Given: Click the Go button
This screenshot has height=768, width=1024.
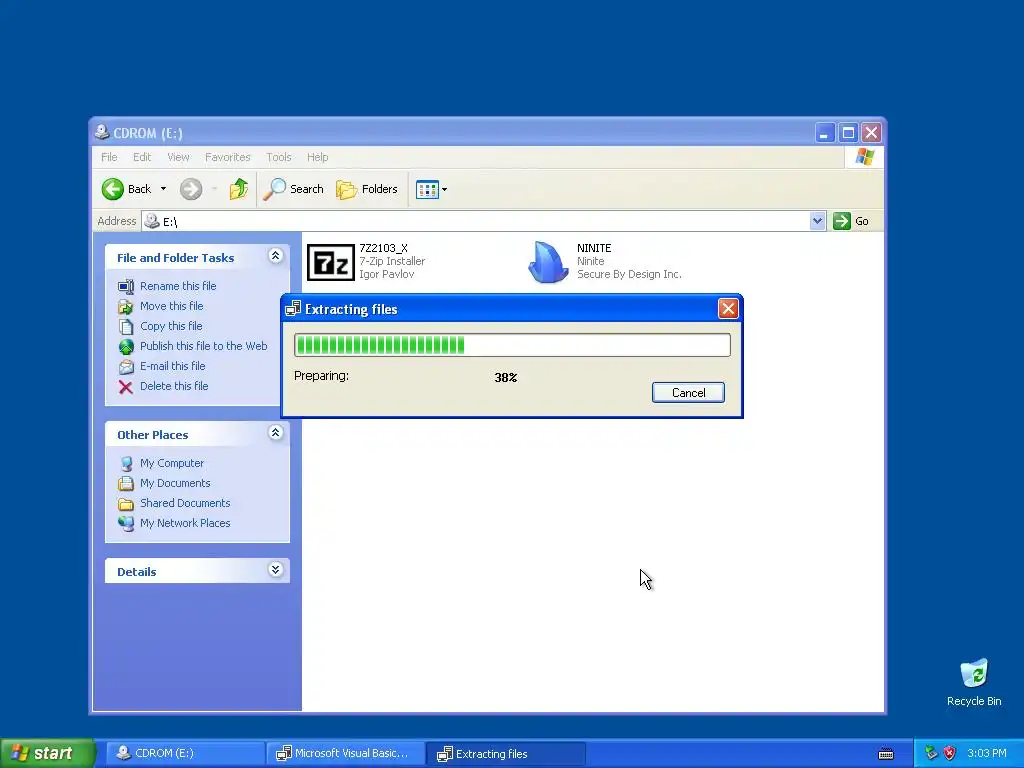Looking at the screenshot, I should point(851,221).
